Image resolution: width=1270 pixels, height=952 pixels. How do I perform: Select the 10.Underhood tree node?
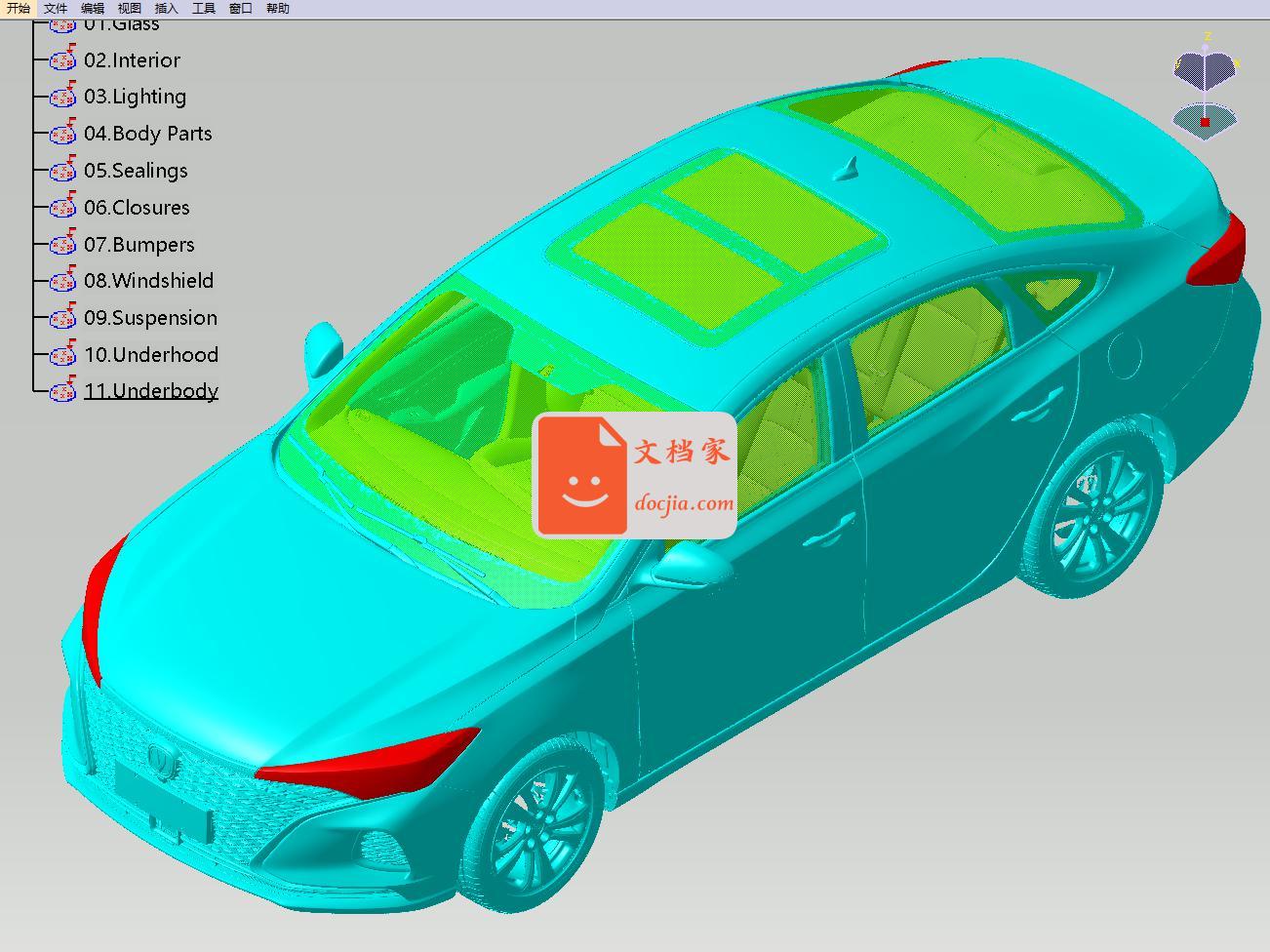pos(151,355)
